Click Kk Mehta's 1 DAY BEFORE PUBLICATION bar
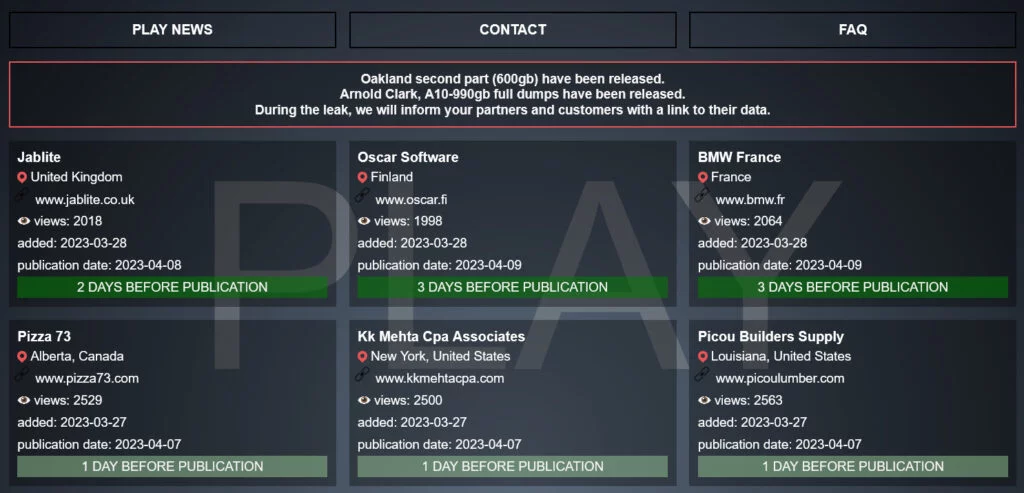 click(512, 466)
